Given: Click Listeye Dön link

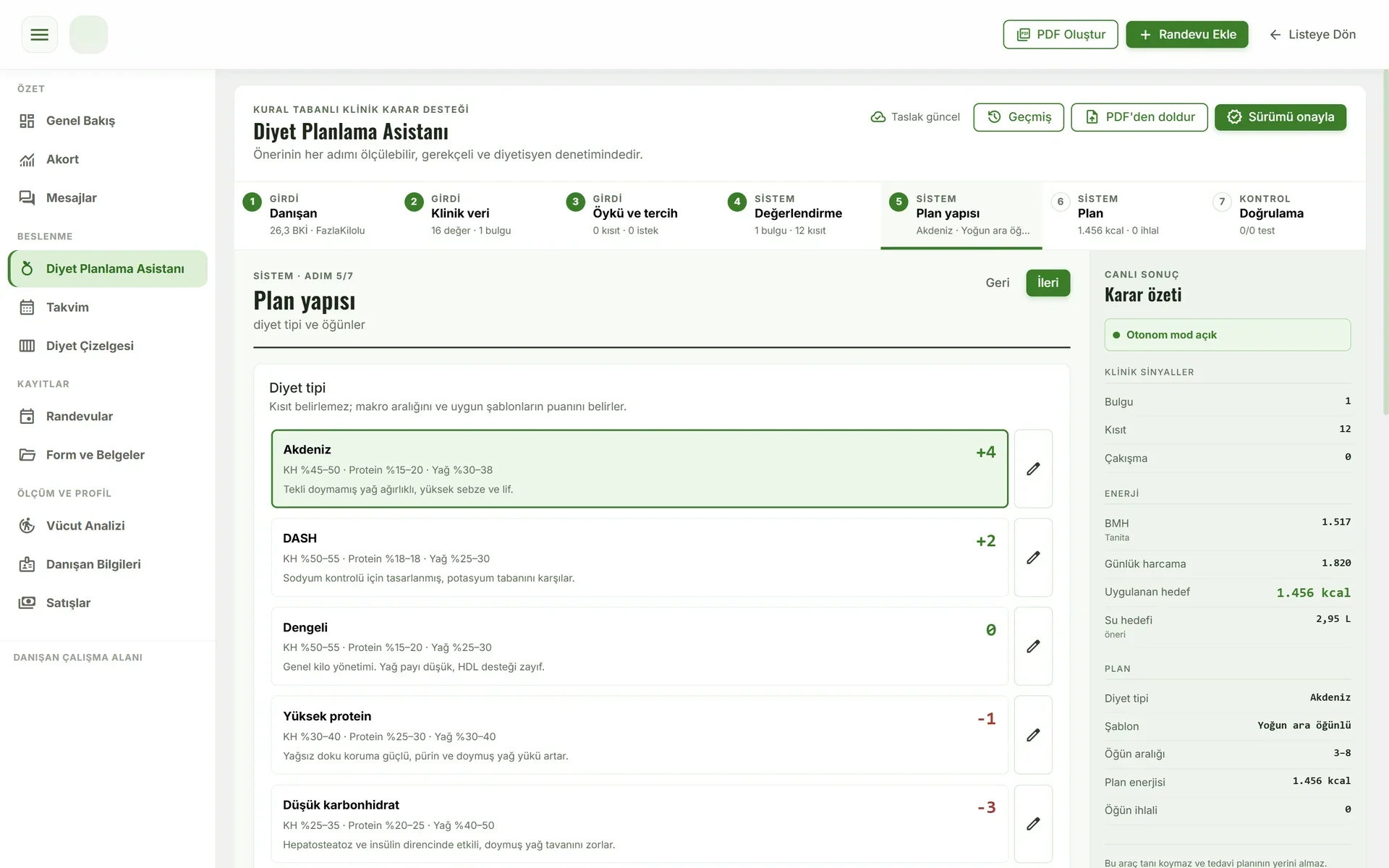Looking at the screenshot, I should [x=1312, y=35].
